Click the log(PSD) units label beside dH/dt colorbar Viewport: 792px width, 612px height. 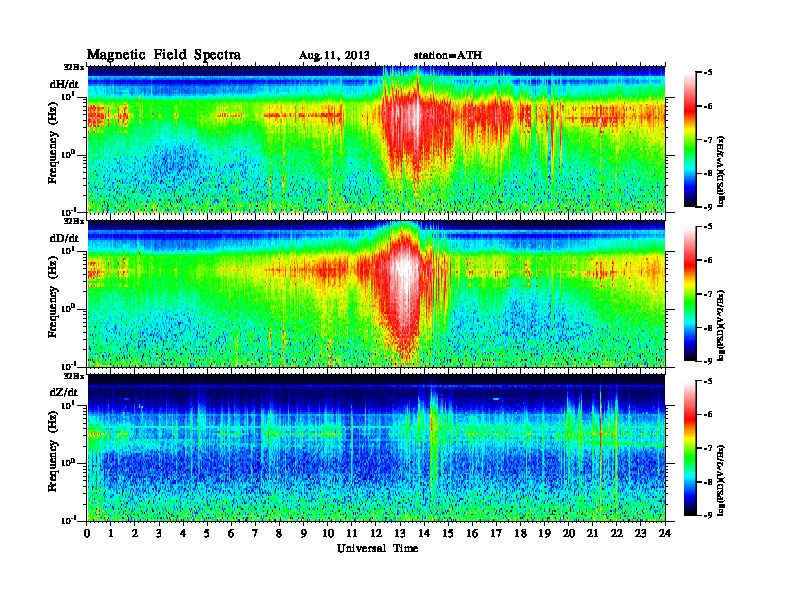[721, 171]
